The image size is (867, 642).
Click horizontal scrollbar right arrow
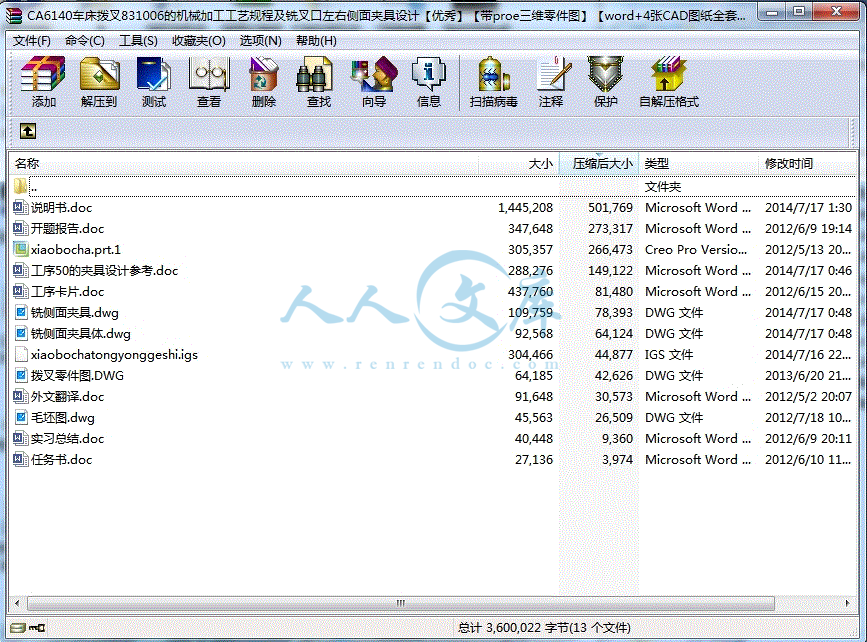848,603
